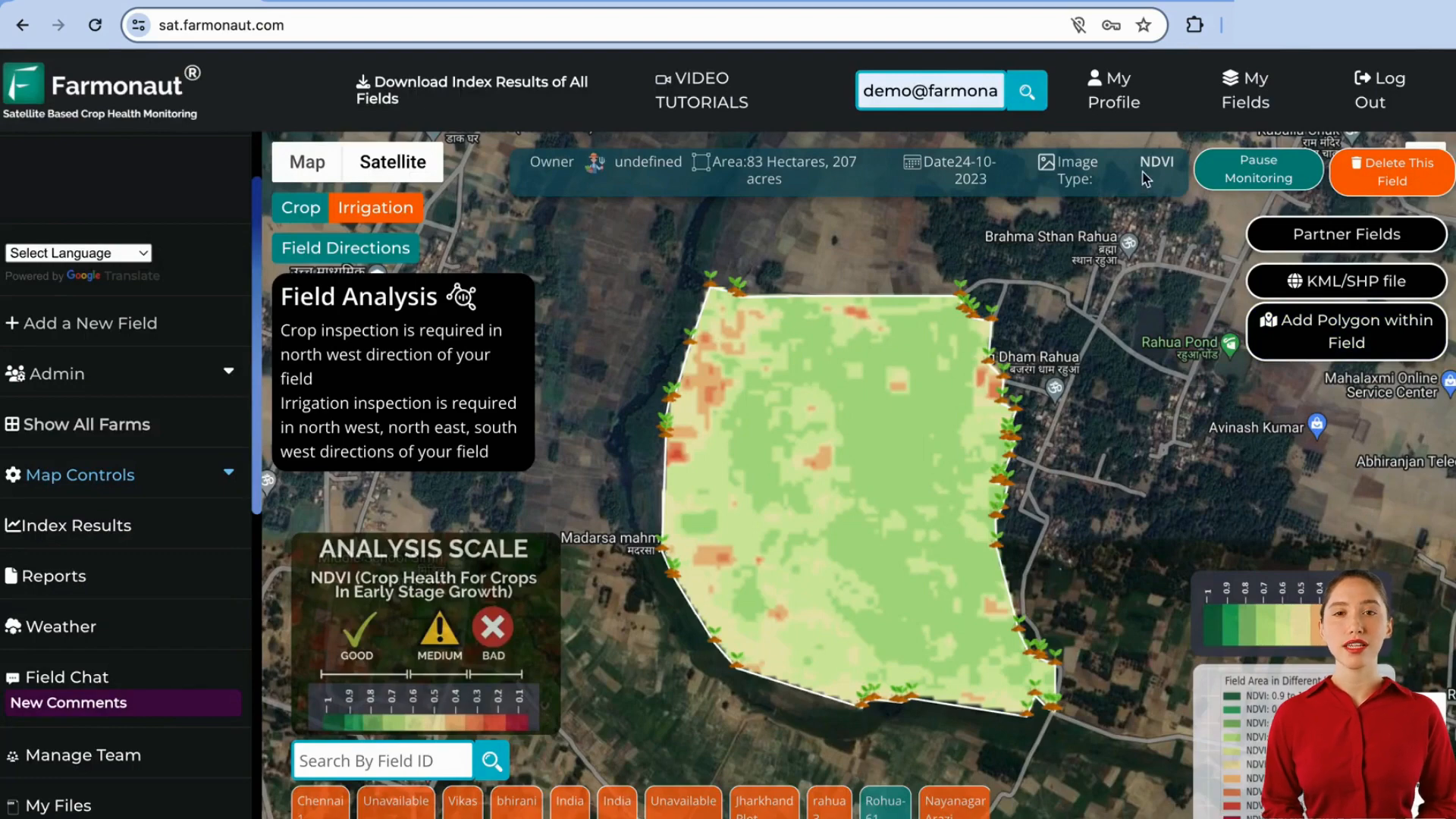
Task: Switch to the Crop monitoring tab
Action: [301, 207]
